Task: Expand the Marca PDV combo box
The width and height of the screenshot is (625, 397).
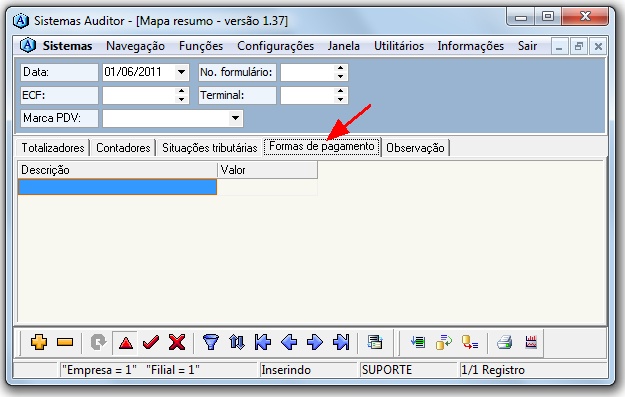Action: click(x=235, y=118)
